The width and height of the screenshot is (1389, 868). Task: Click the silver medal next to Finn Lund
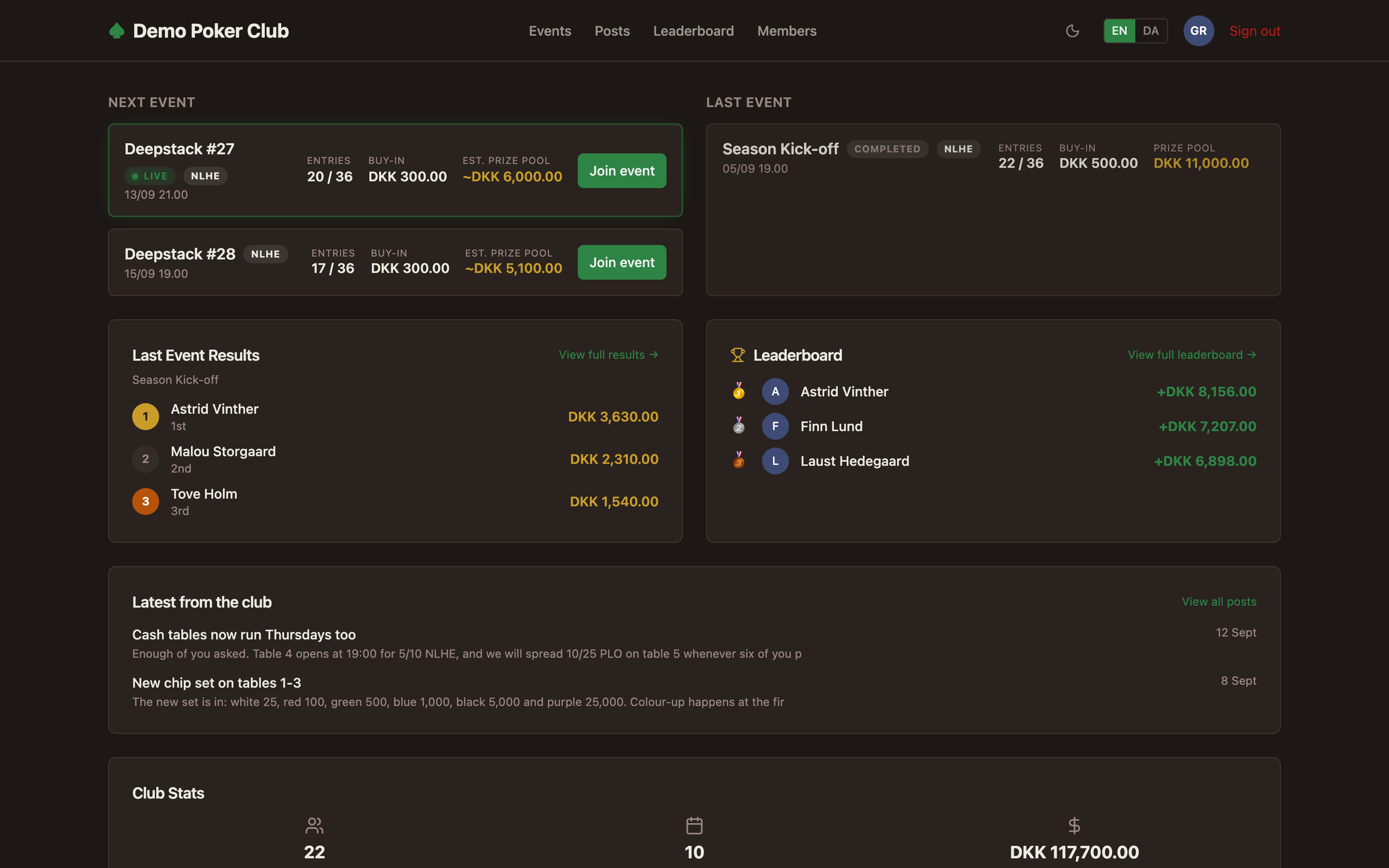pyautogui.click(x=739, y=426)
